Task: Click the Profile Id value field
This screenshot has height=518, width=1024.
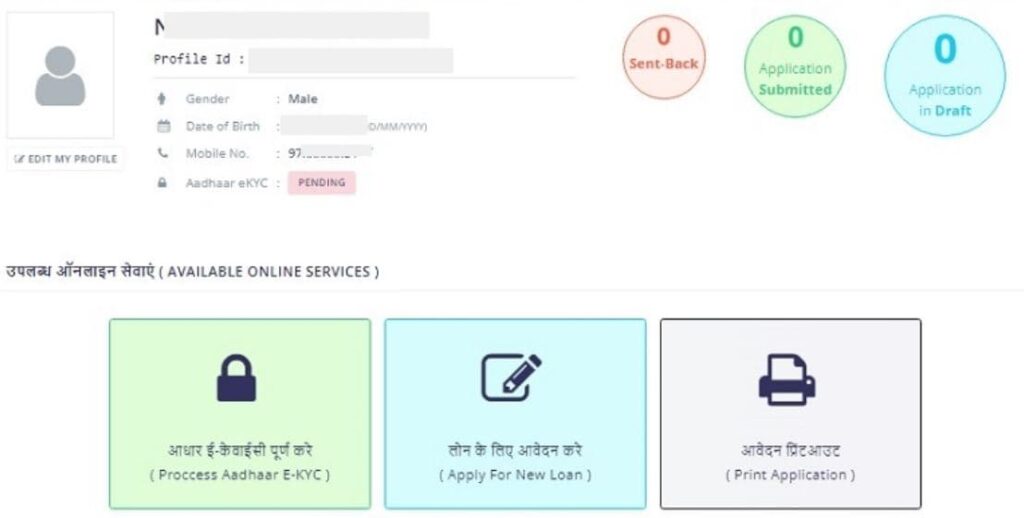Action: pos(350,60)
